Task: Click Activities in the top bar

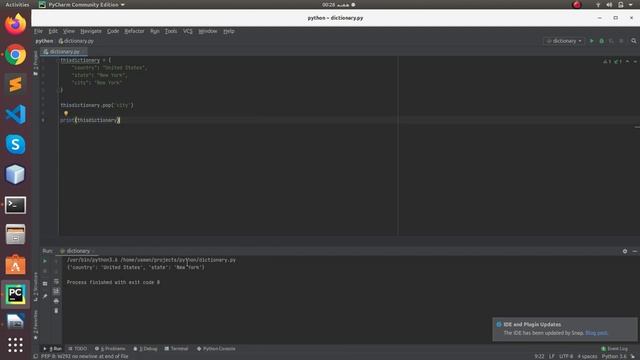Action: [17, 4]
